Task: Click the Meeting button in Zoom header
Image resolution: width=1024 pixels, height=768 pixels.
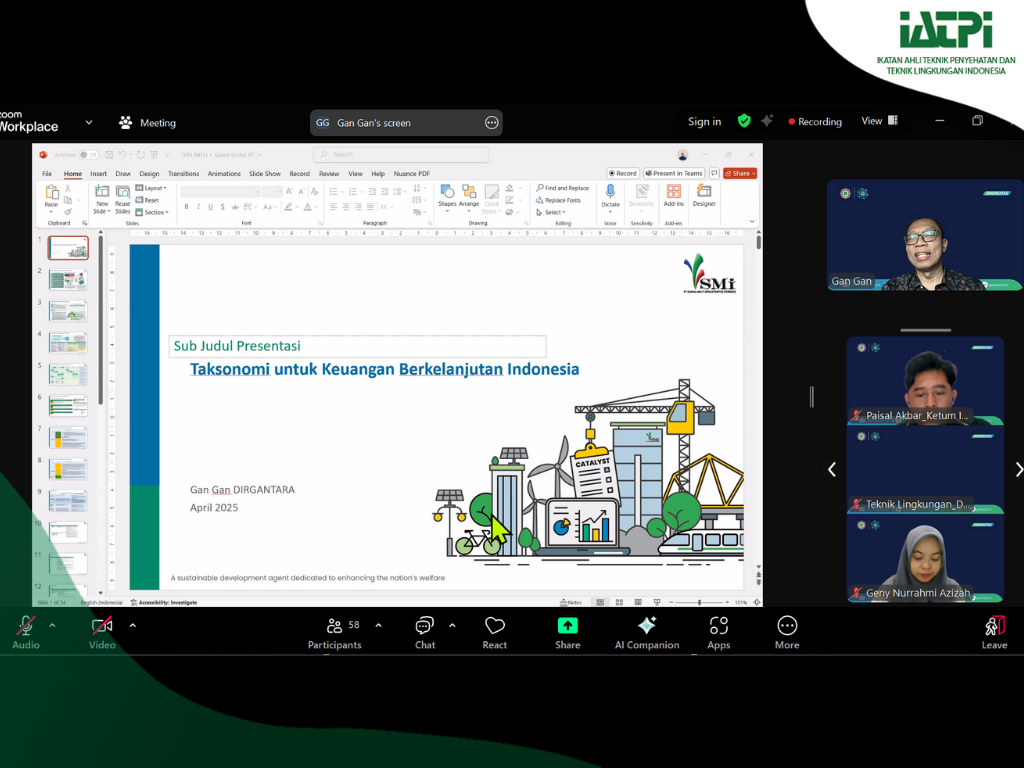Action: click(147, 122)
